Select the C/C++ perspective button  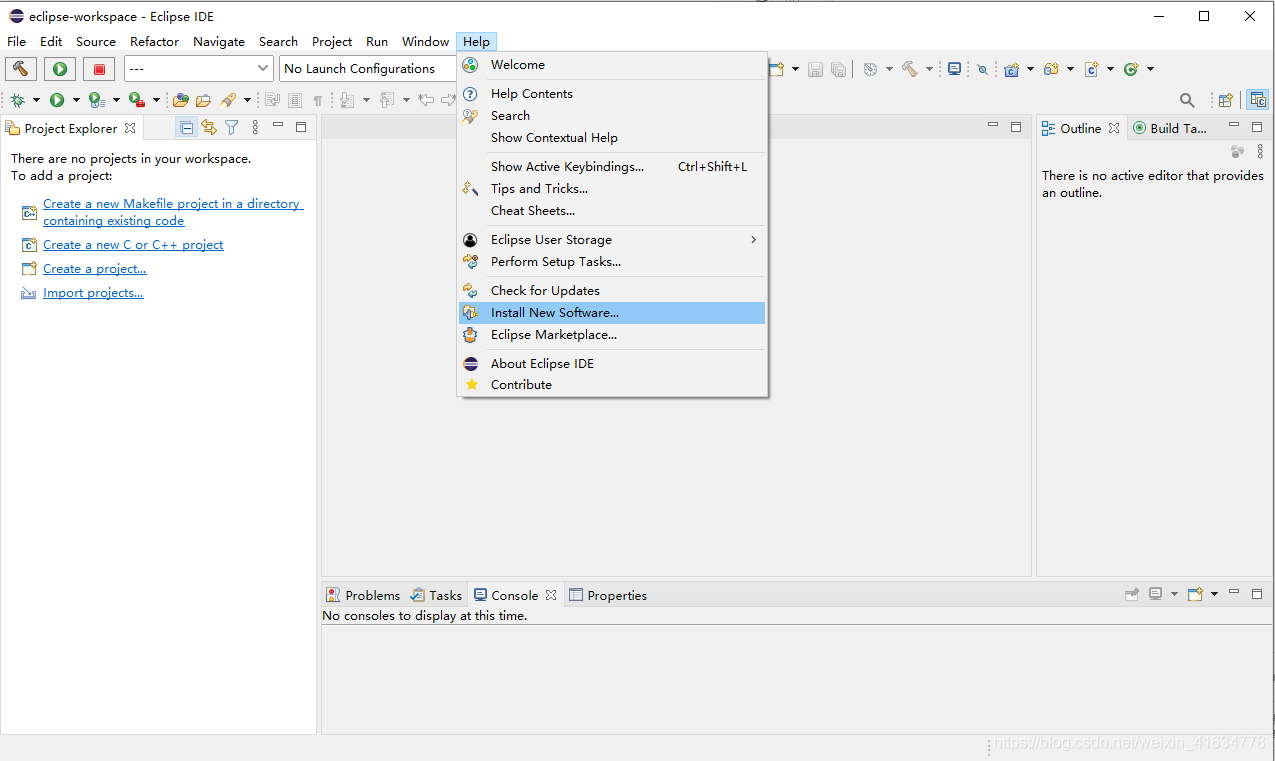tap(1258, 100)
